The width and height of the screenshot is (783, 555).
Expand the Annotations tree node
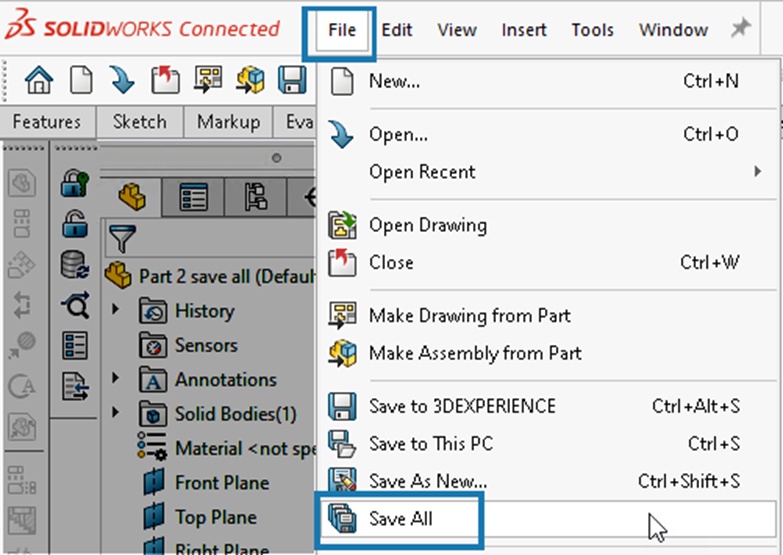[x=116, y=379]
